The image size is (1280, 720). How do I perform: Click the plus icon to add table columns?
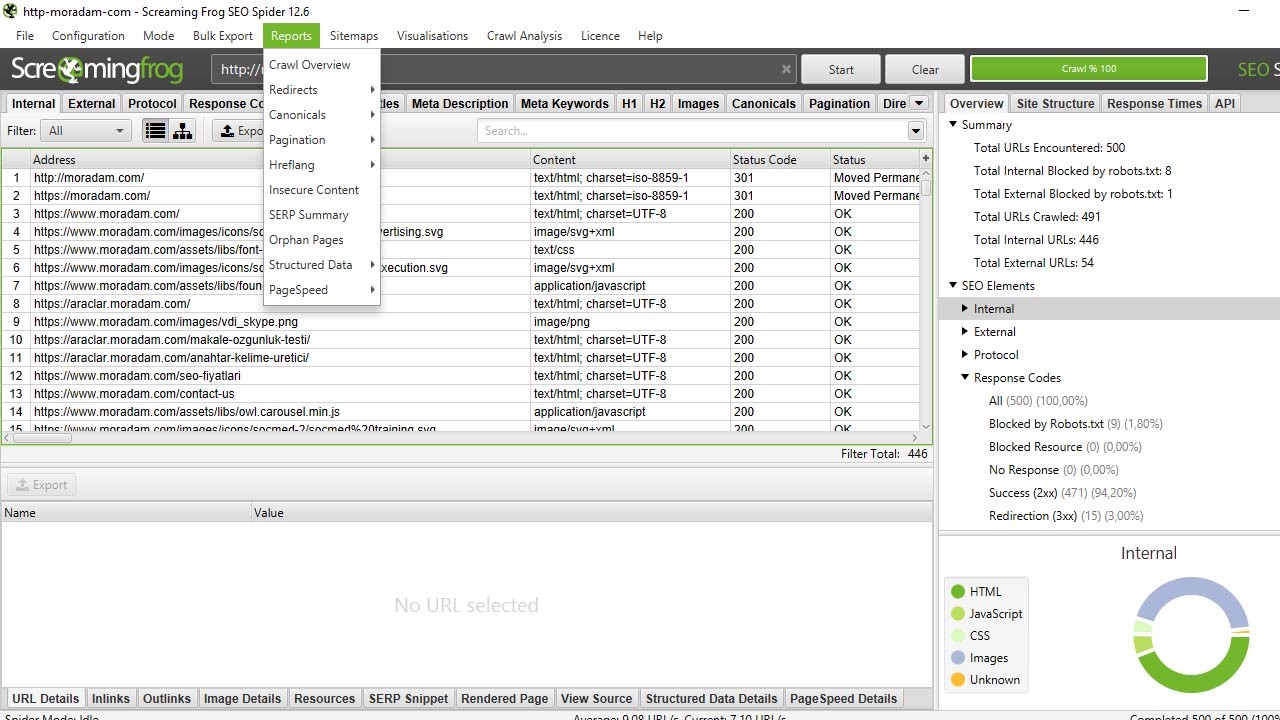[x=925, y=158]
